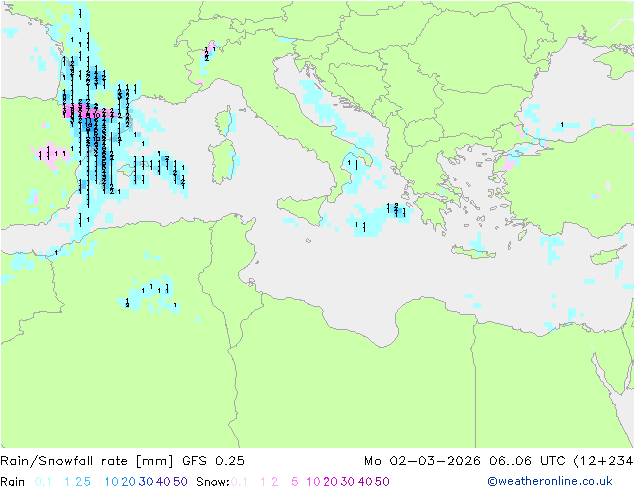Pick the snow legend 5 color value
The image size is (634, 490).
pyautogui.click(x=295, y=482)
